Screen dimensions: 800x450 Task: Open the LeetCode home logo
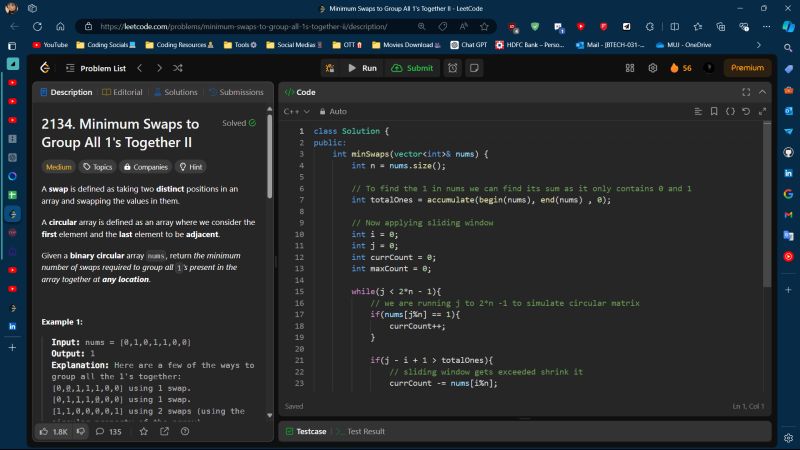coord(45,68)
